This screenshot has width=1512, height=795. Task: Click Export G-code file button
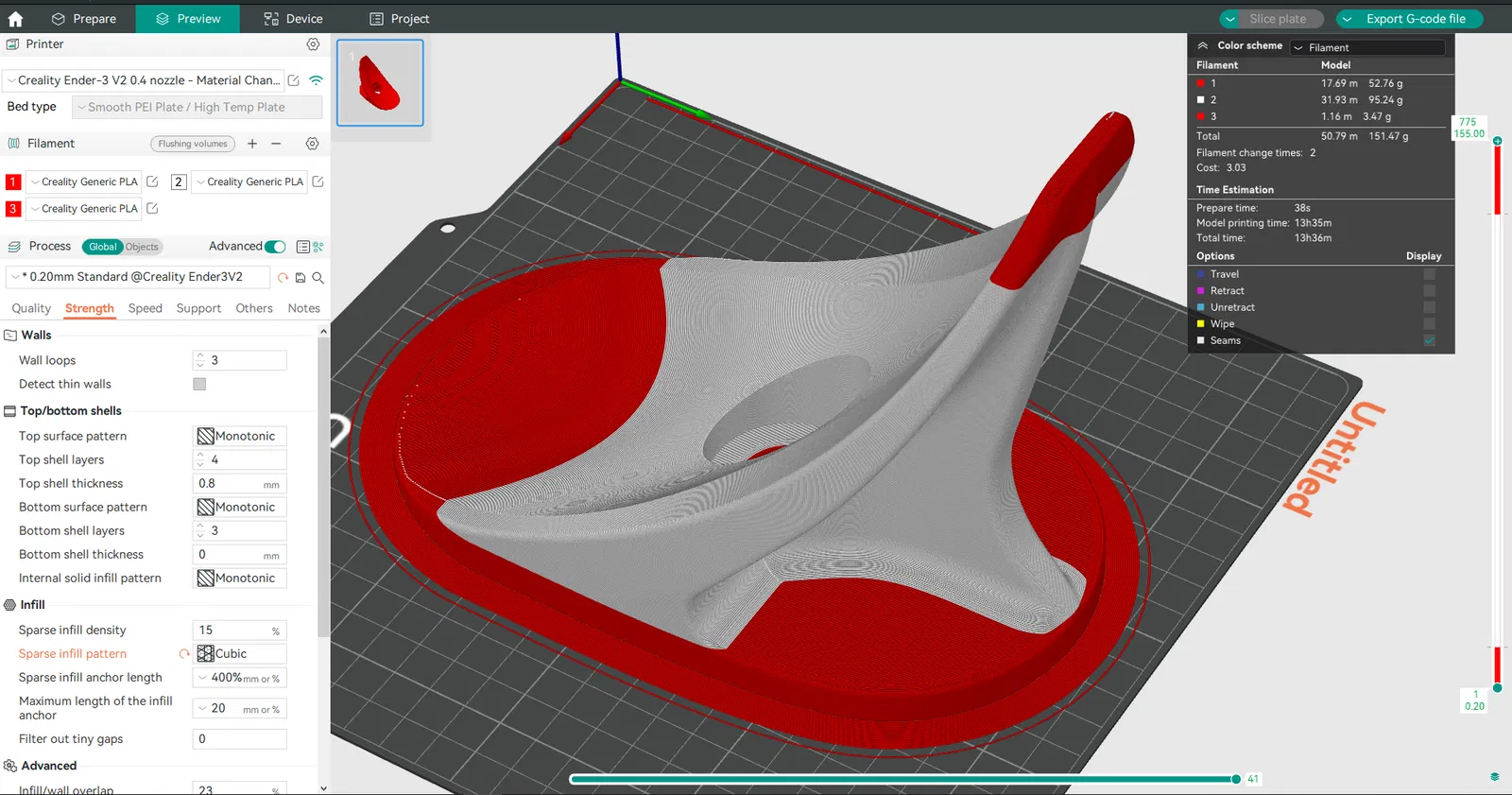click(1416, 19)
